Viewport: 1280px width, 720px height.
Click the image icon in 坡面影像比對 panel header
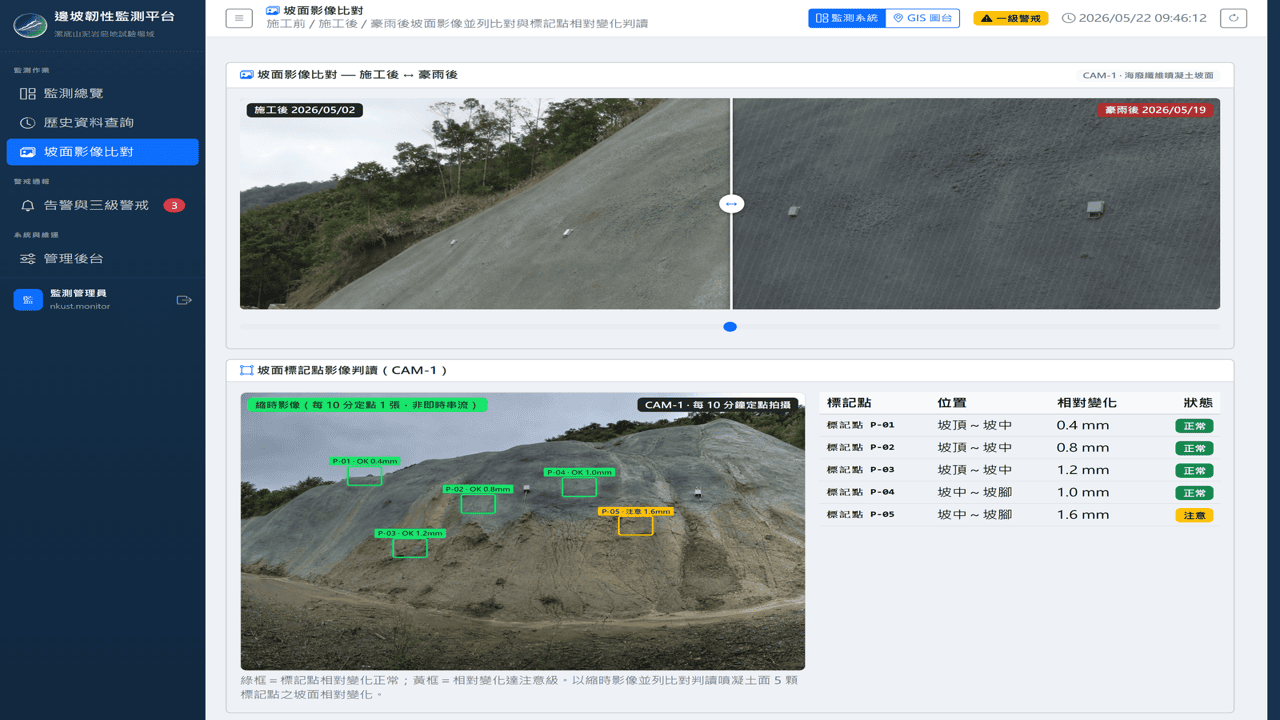click(x=246, y=75)
